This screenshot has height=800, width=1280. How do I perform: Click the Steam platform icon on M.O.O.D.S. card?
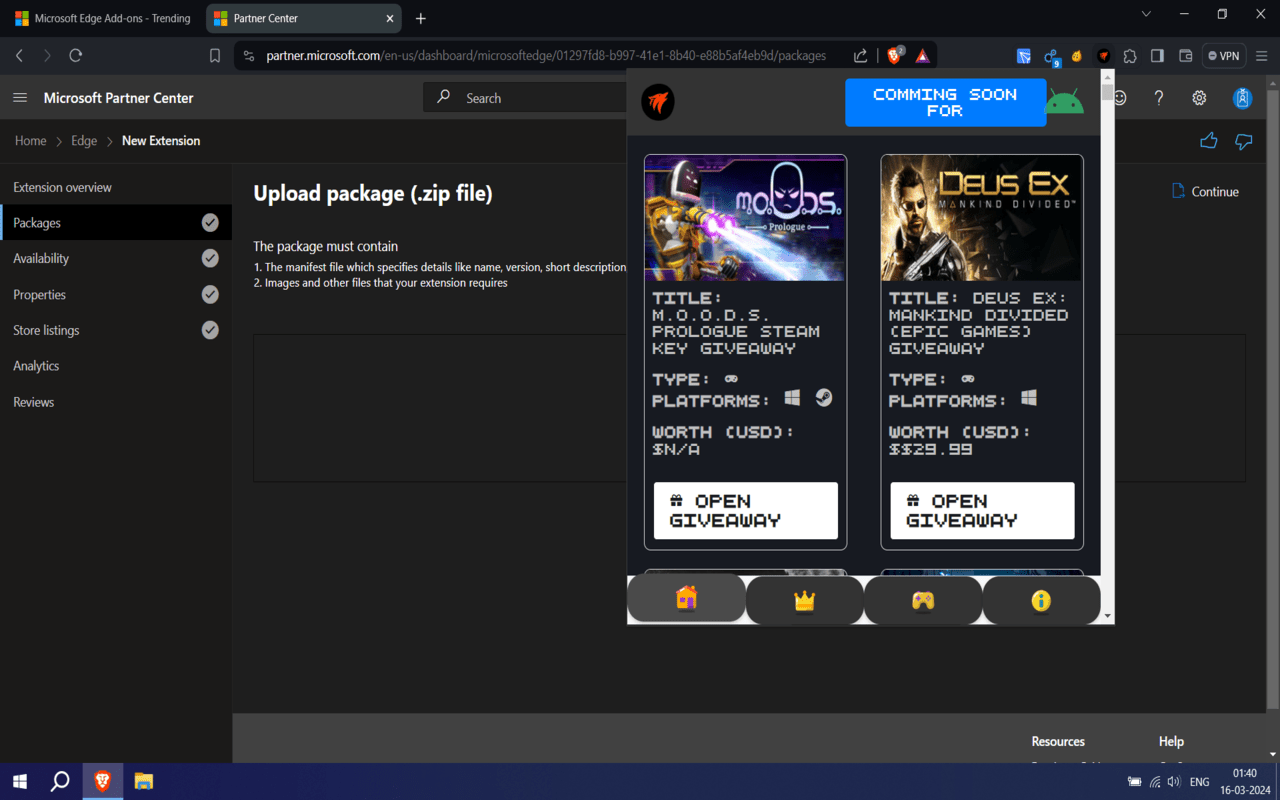point(823,398)
